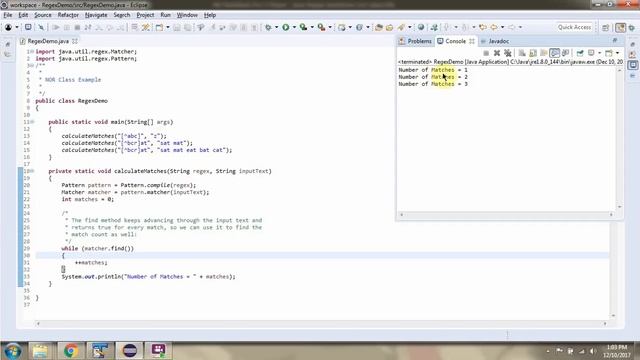Open the Refactor menu
The height and width of the screenshot is (360, 640).
(68, 15)
